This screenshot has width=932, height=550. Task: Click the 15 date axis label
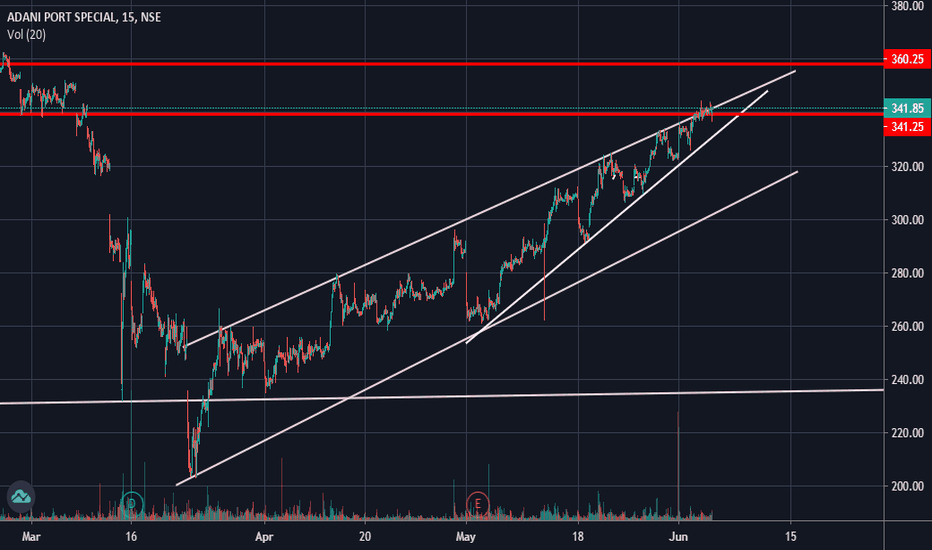tap(791, 537)
